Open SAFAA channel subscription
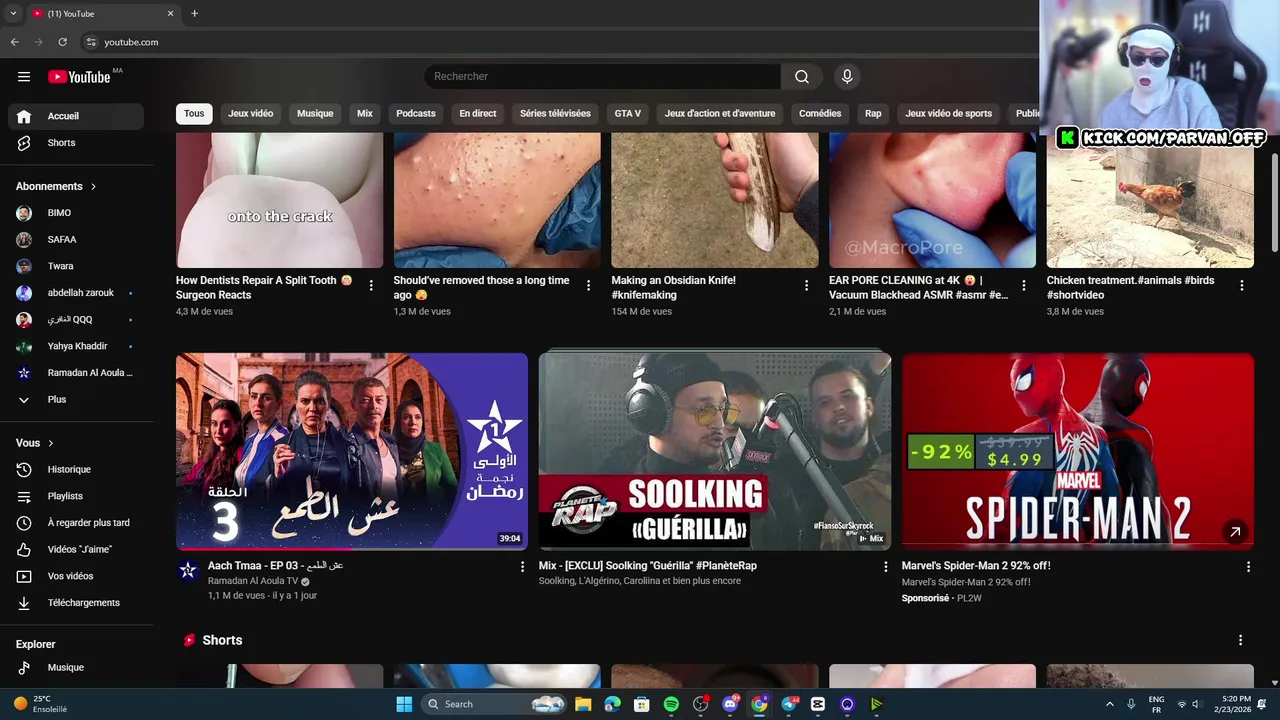 76,240
